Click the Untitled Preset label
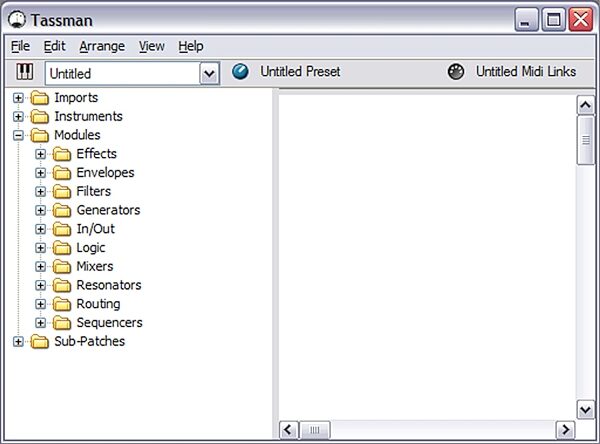 (300, 72)
